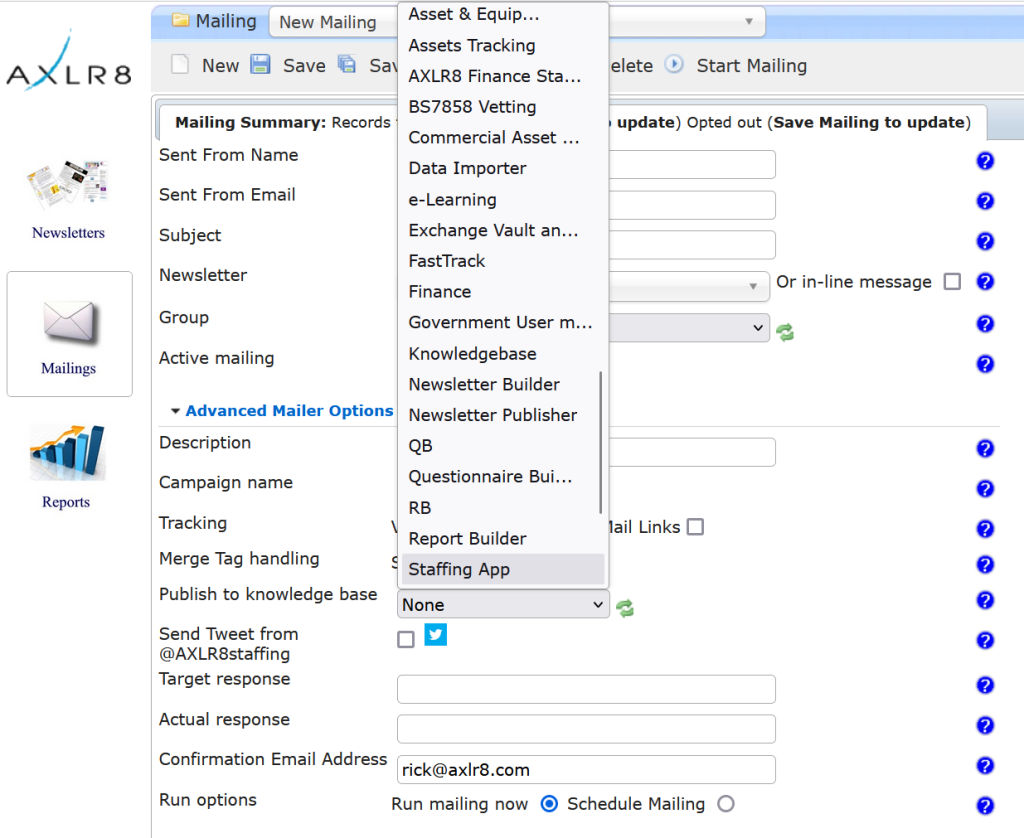This screenshot has height=838, width=1024.
Task: Choose BS7858 Vetting from the list
Action: pos(503,107)
